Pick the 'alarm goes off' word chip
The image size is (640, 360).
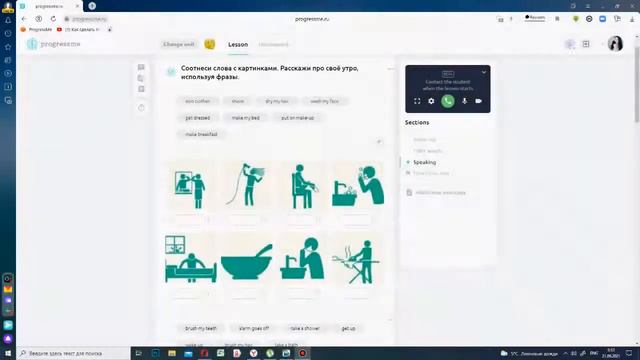(x=253, y=328)
